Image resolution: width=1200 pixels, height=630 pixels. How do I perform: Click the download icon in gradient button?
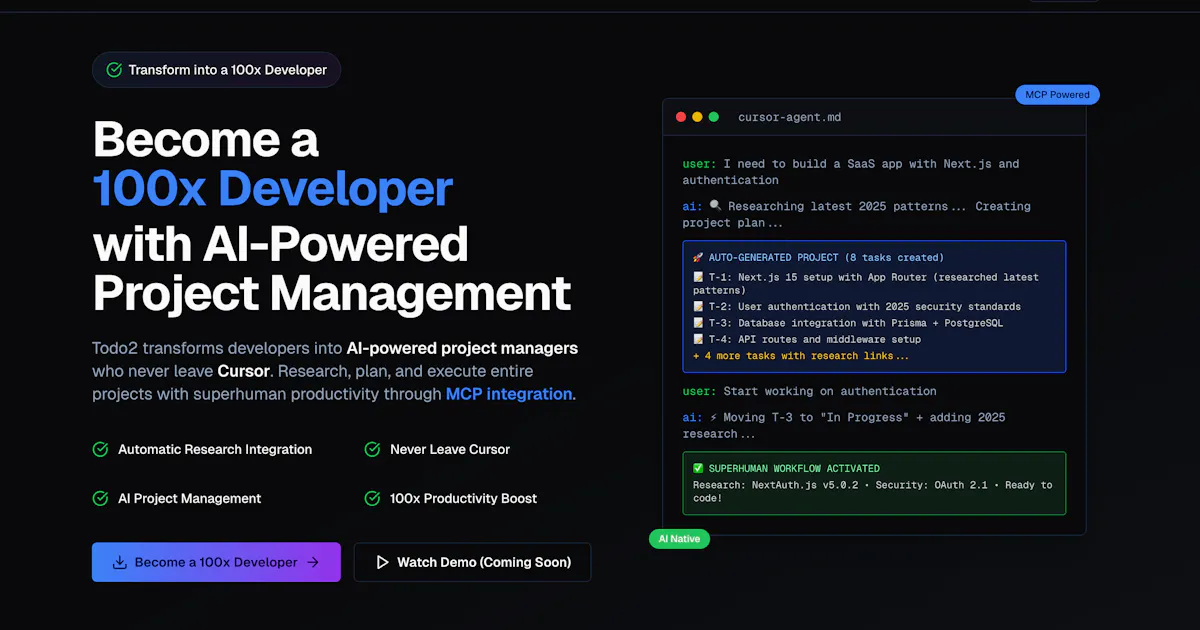120,562
